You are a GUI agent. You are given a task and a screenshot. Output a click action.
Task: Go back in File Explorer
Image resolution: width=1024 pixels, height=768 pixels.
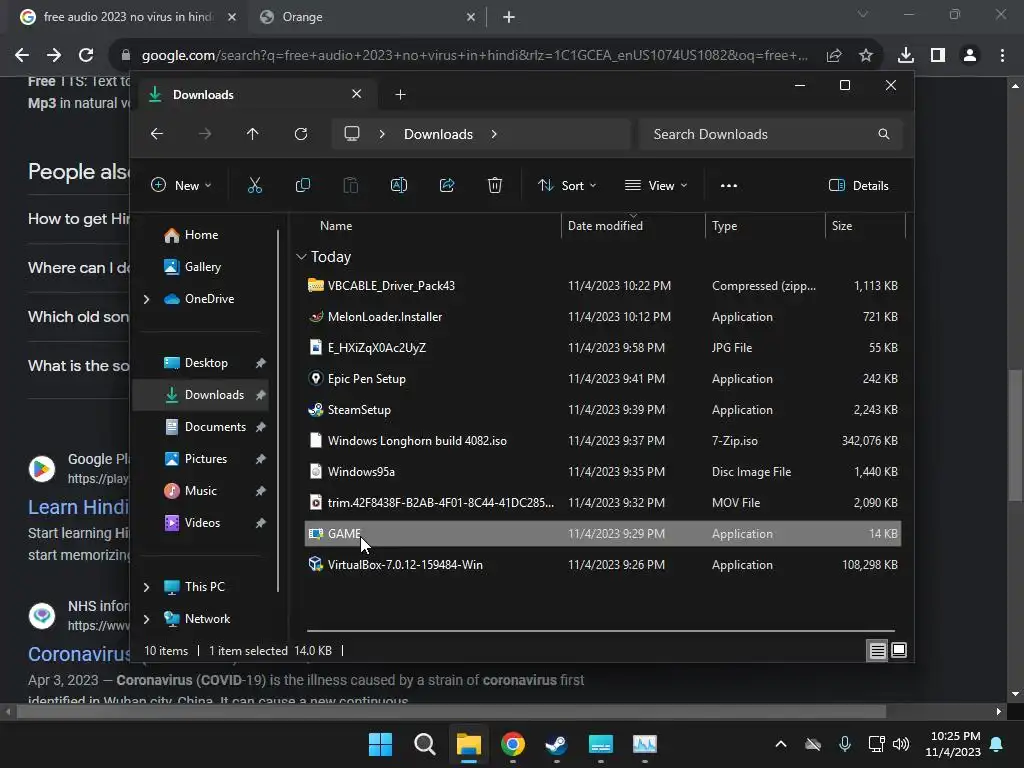[x=157, y=134]
